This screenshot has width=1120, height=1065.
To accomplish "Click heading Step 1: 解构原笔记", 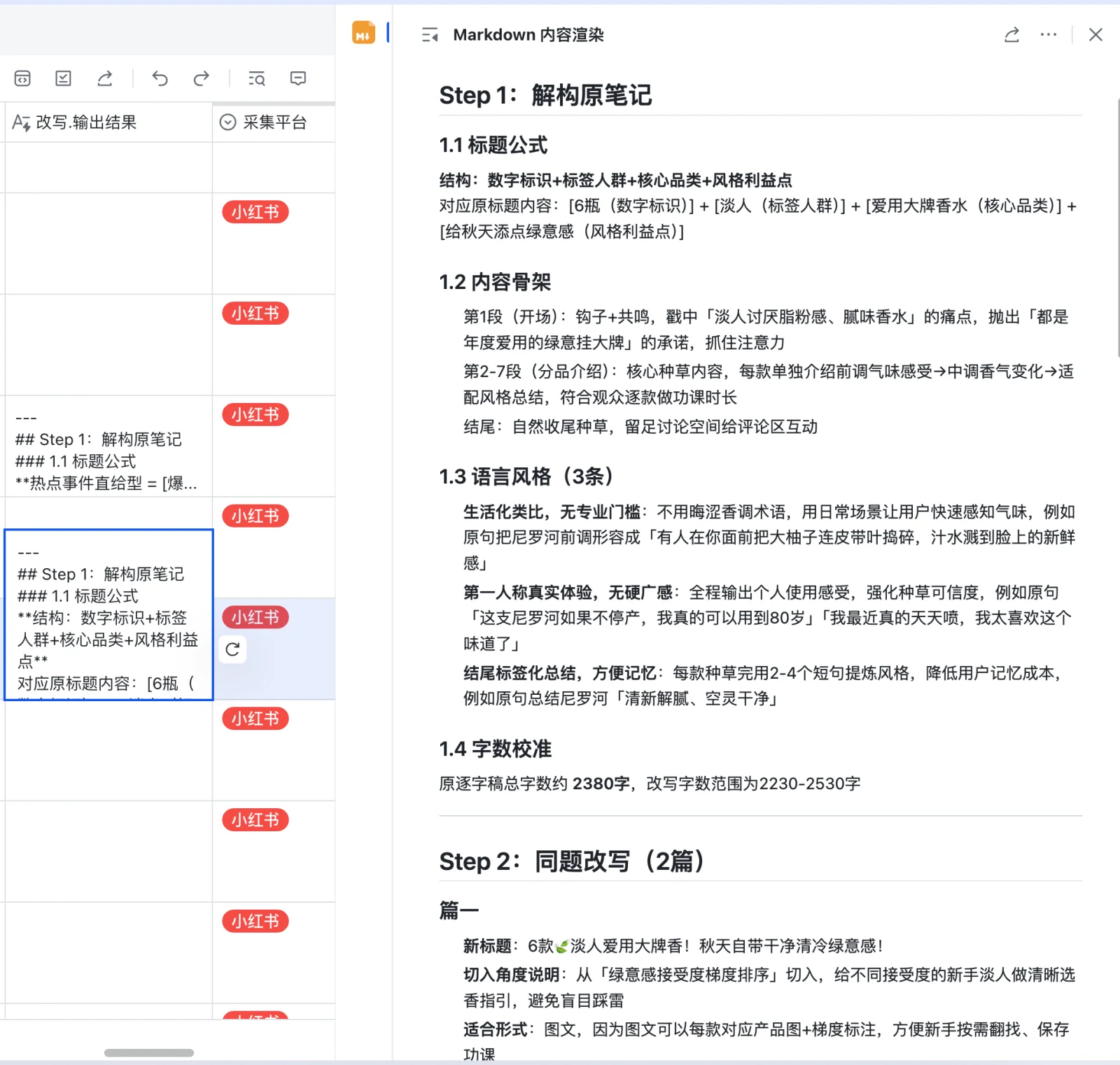I will pyautogui.click(x=546, y=95).
